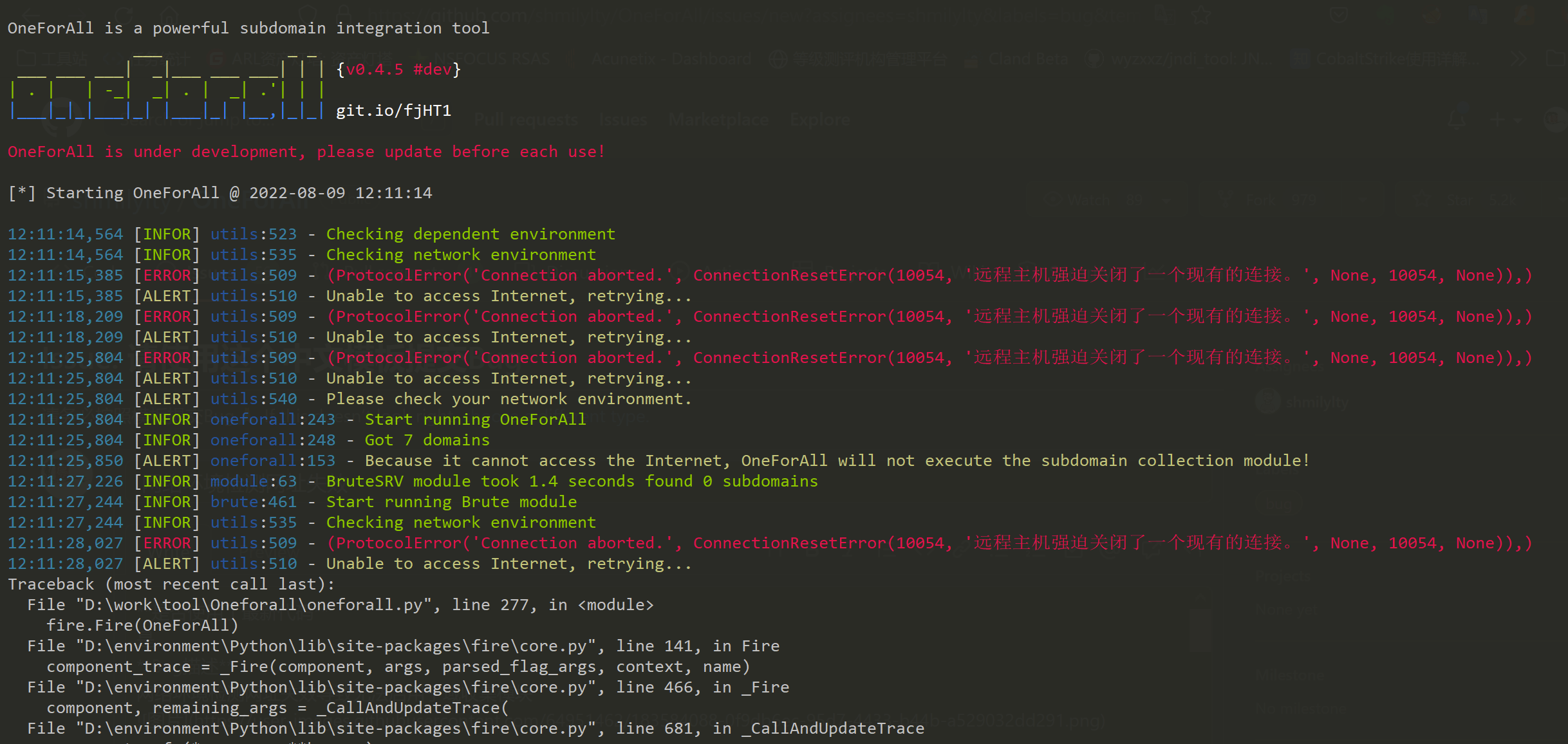The height and width of the screenshot is (744, 1568).
Task: Save page to Pocket
Action: point(1339,15)
